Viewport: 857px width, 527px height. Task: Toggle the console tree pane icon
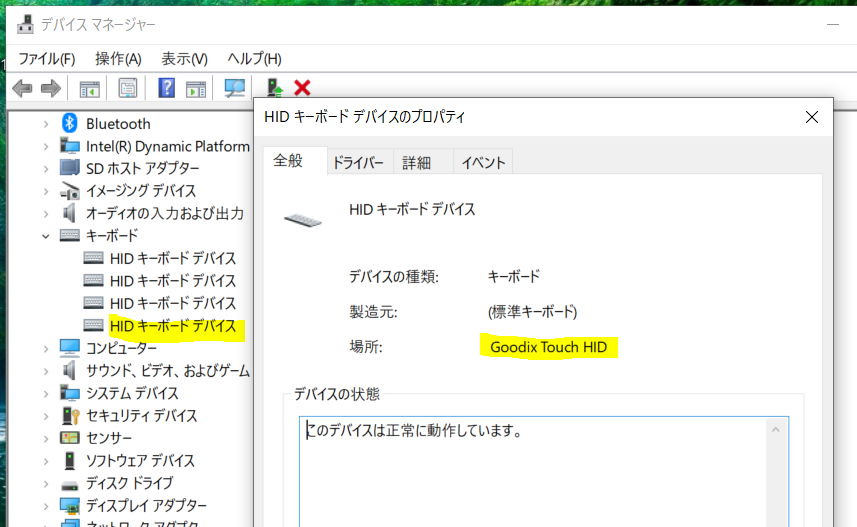click(90, 89)
